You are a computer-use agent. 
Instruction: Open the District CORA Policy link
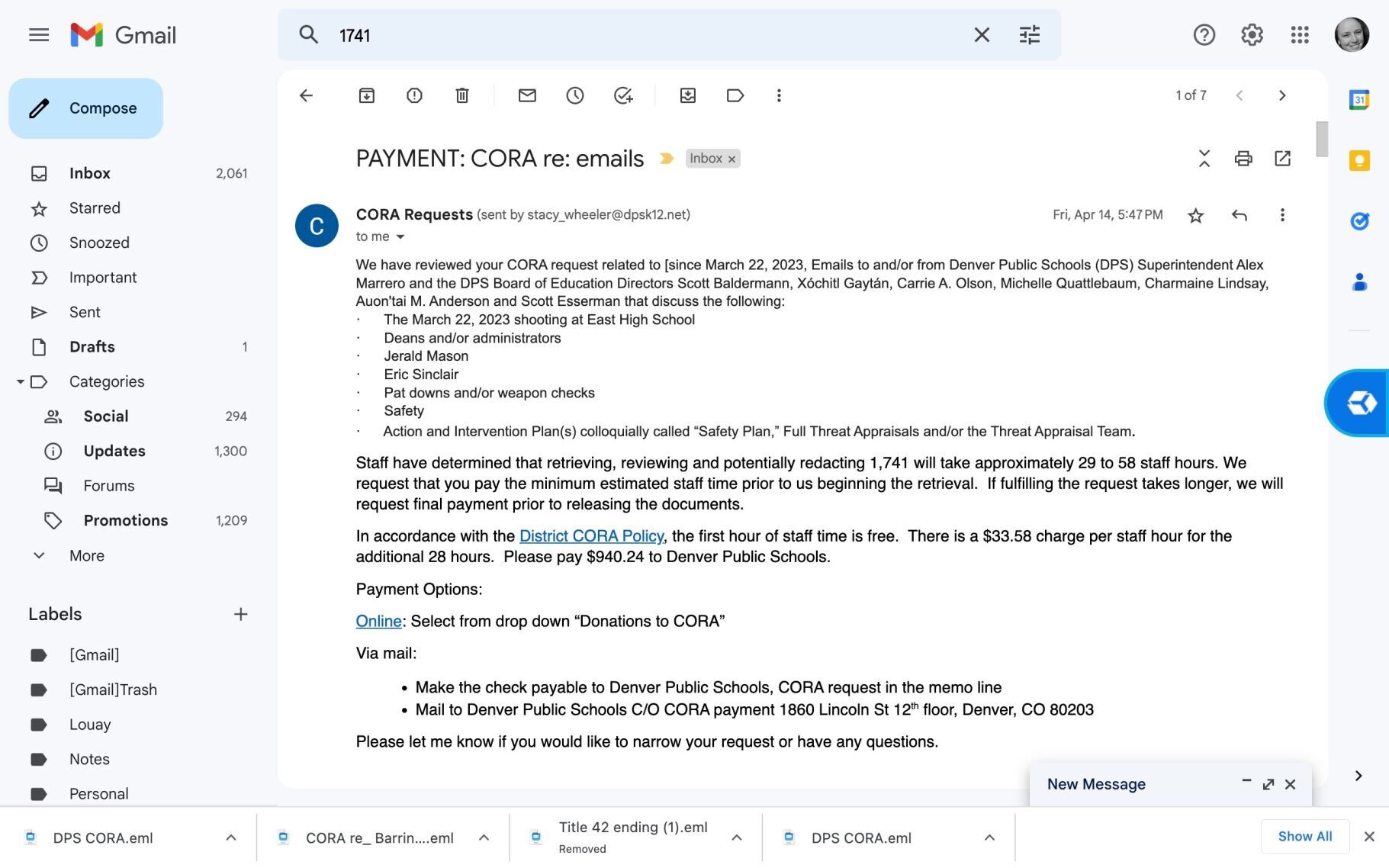pyautogui.click(x=591, y=536)
